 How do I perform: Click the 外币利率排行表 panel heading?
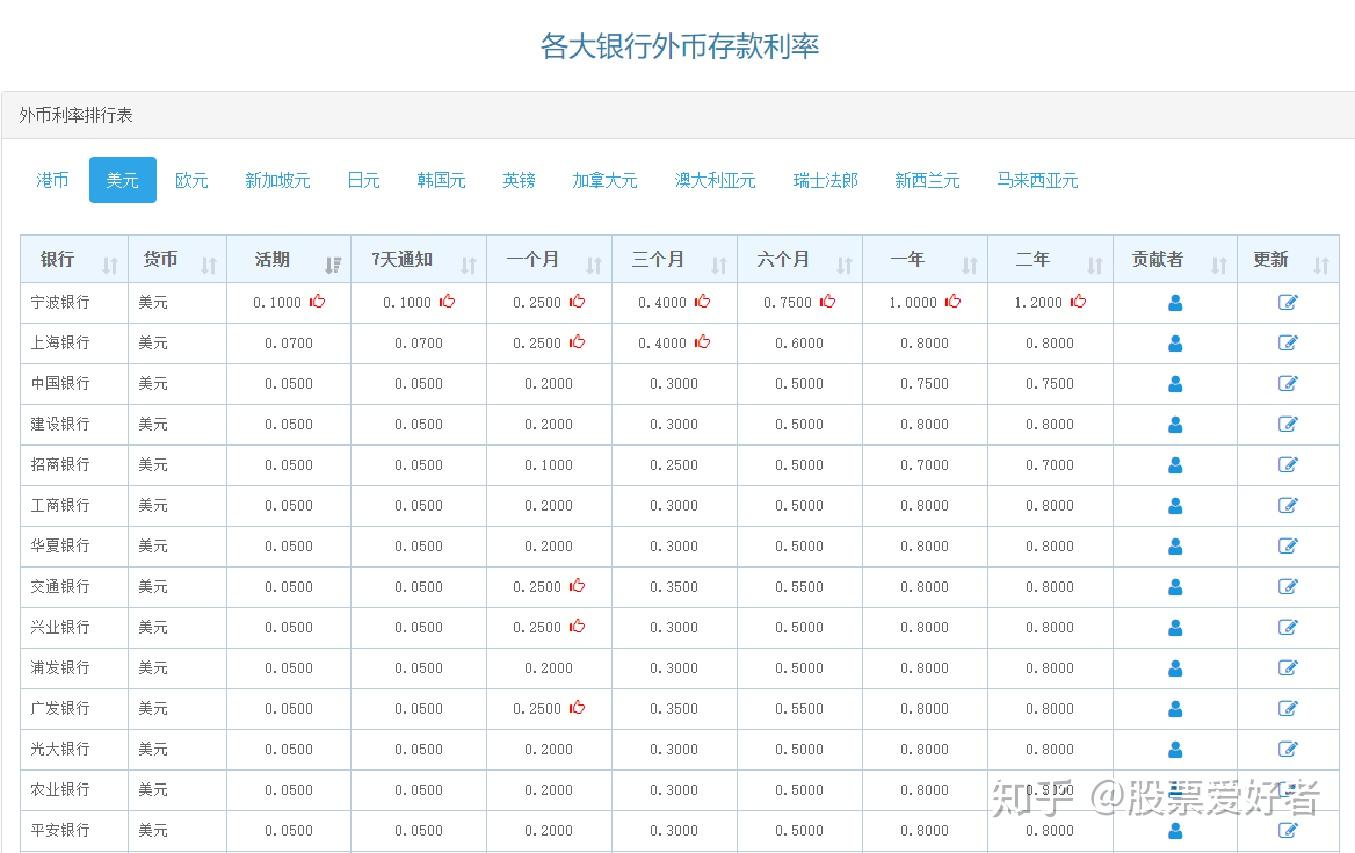point(76,115)
